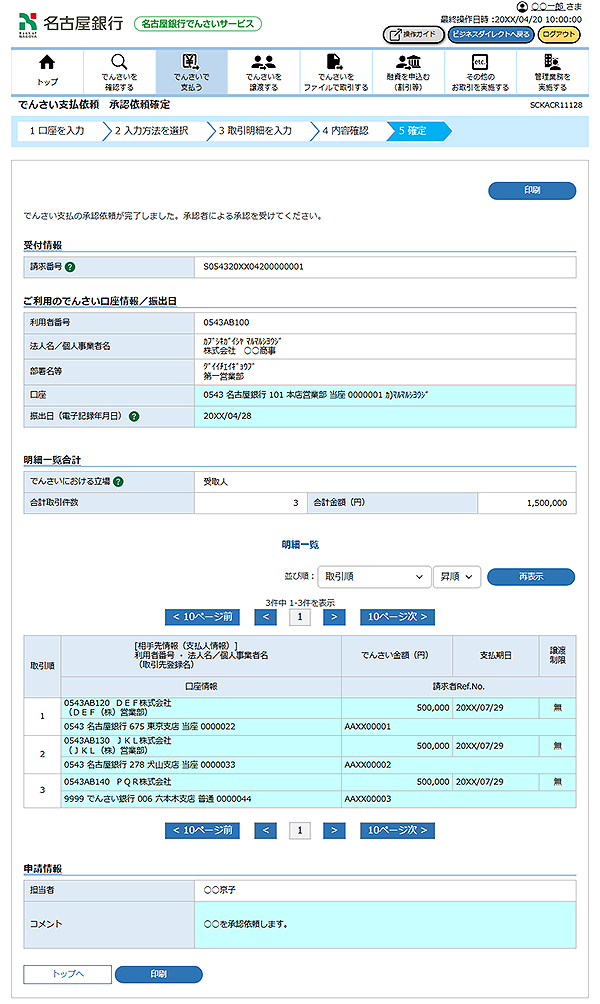Go to ビジネスダイレクトへ戻る
This screenshot has width=600, height=1004.
click(490, 34)
